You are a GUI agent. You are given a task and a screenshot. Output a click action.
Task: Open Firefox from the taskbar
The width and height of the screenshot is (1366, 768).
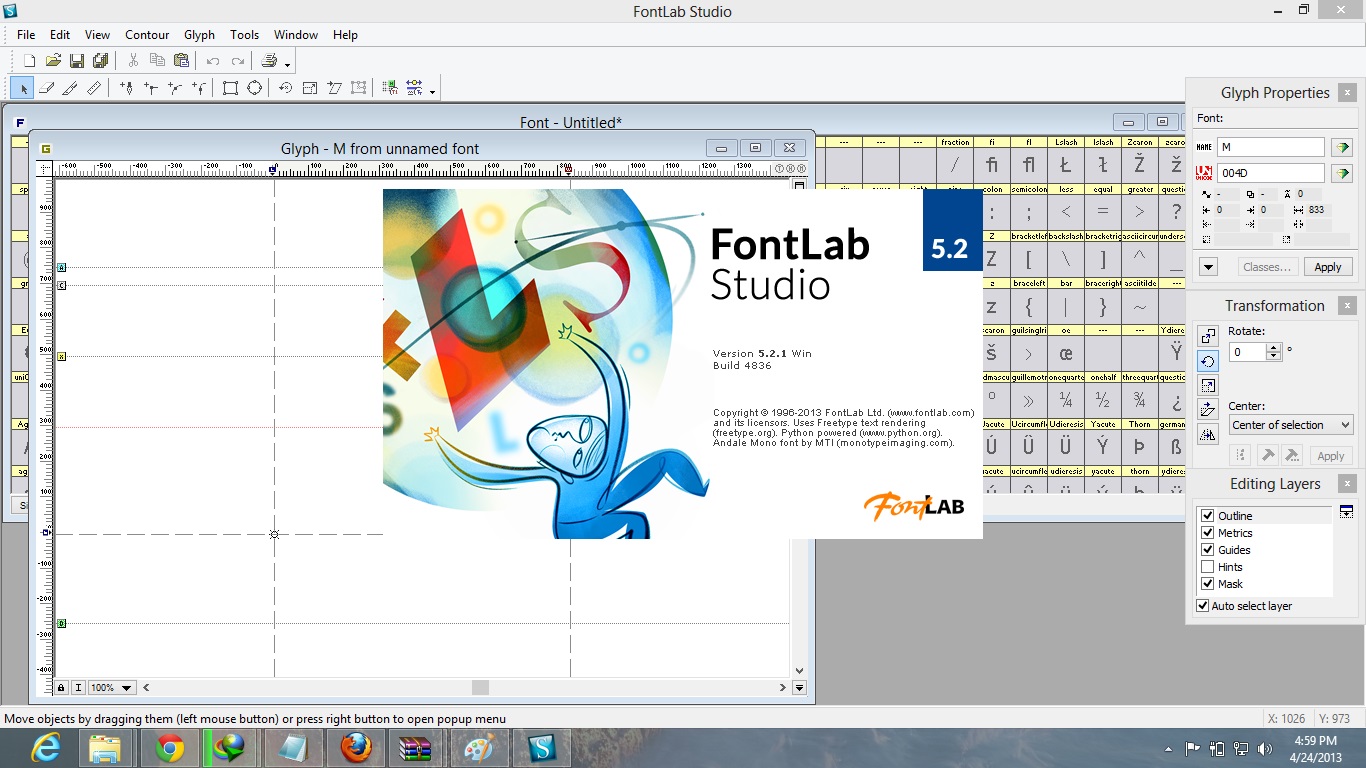click(356, 748)
